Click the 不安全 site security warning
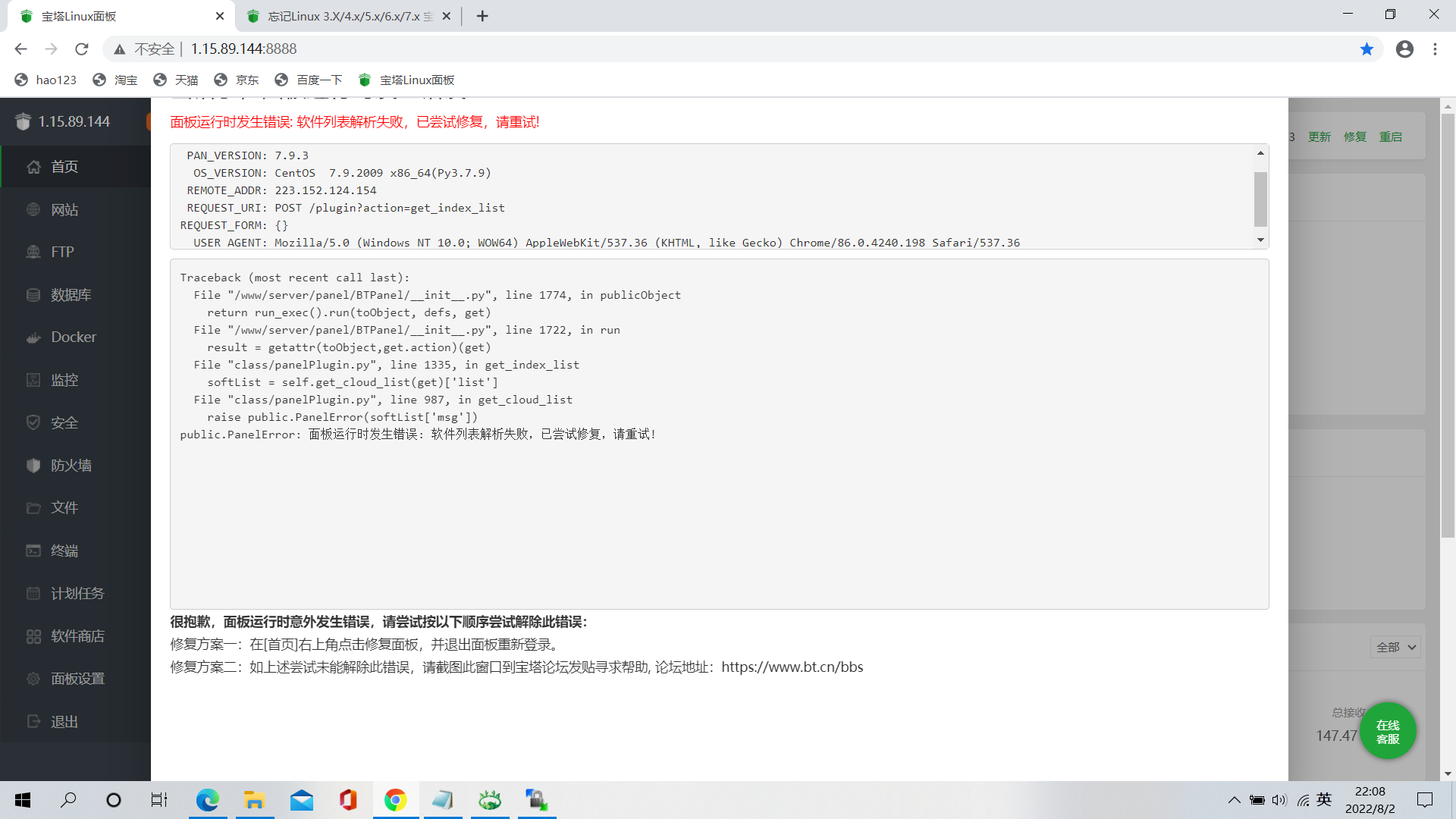 144,49
